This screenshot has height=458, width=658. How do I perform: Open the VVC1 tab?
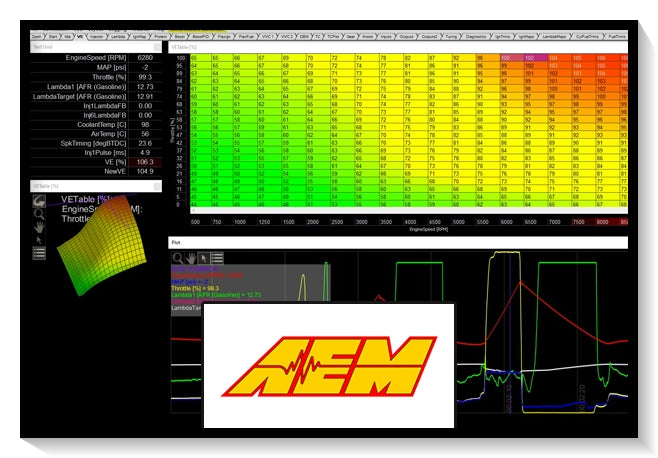point(267,37)
